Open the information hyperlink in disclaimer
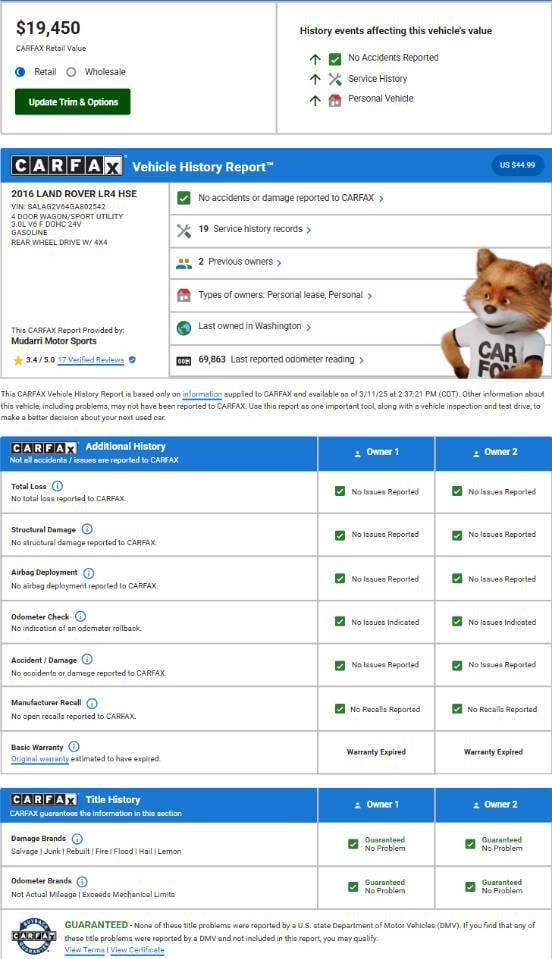 tap(202, 394)
